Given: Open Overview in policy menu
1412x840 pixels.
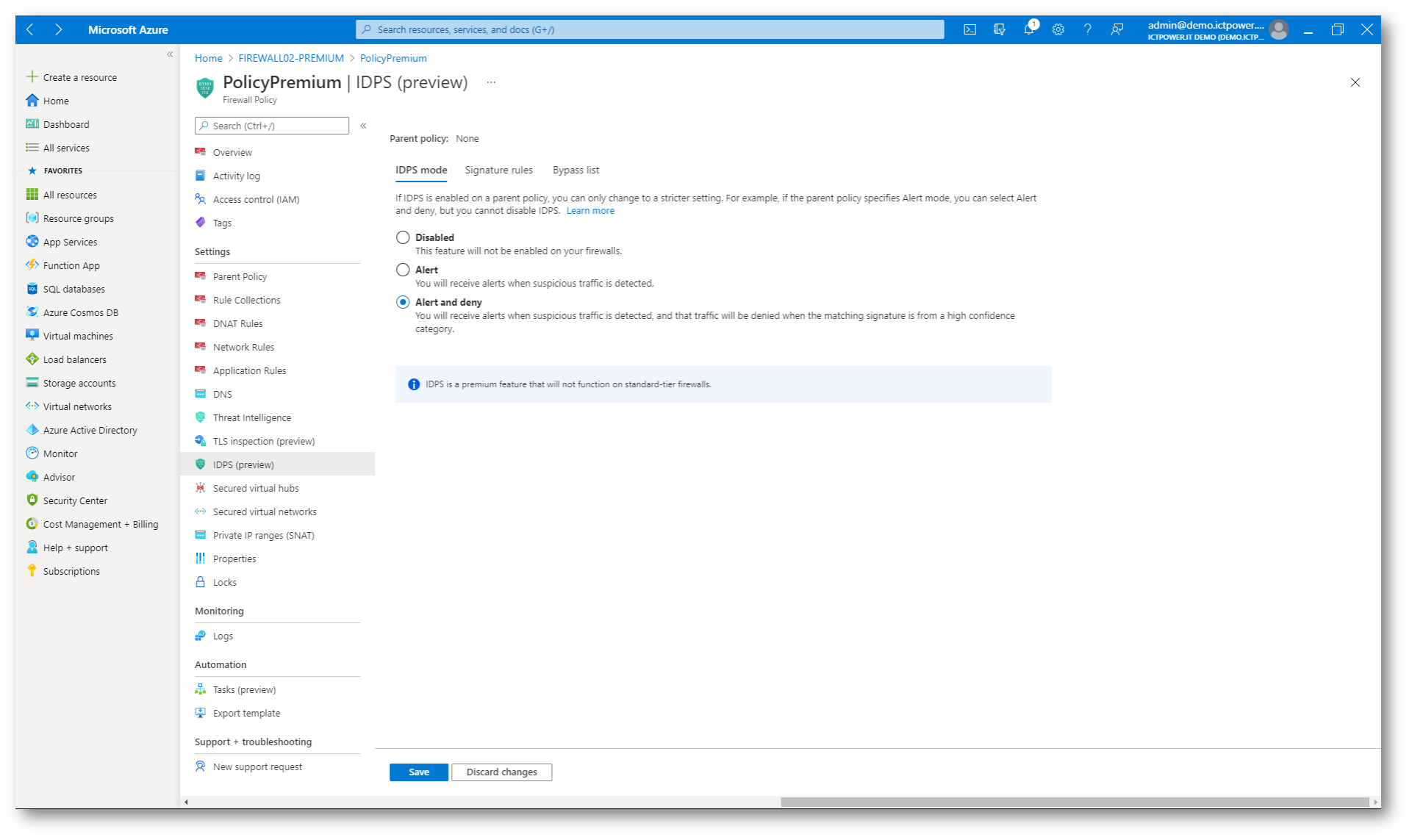Looking at the screenshot, I should point(232,152).
